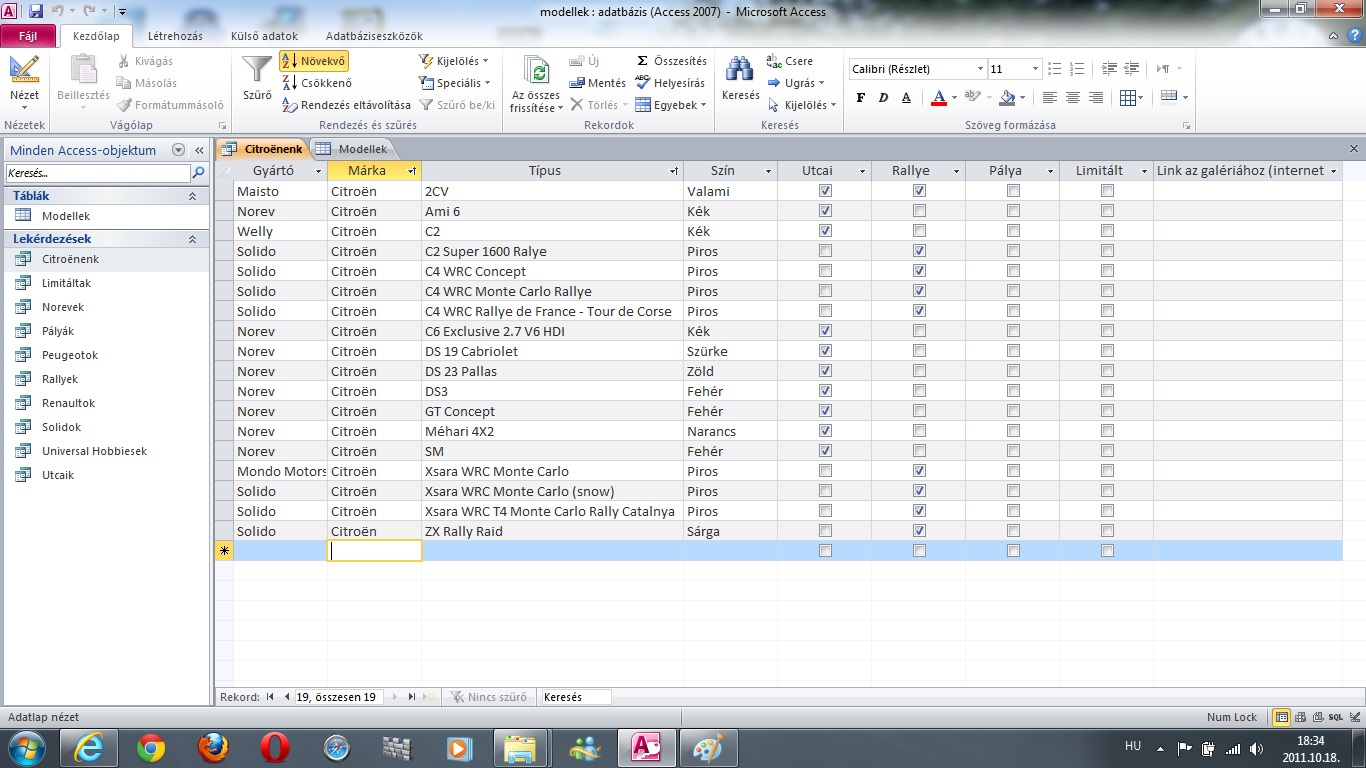Open Google Chrome from the taskbar
The image size is (1366, 768).
point(152,747)
